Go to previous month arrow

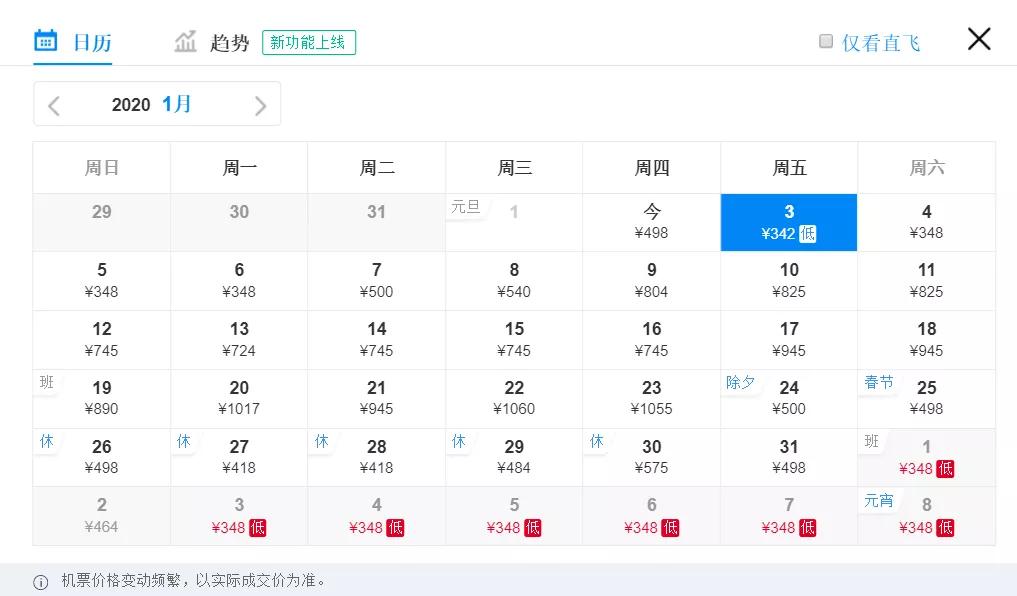pyautogui.click(x=54, y=105)
